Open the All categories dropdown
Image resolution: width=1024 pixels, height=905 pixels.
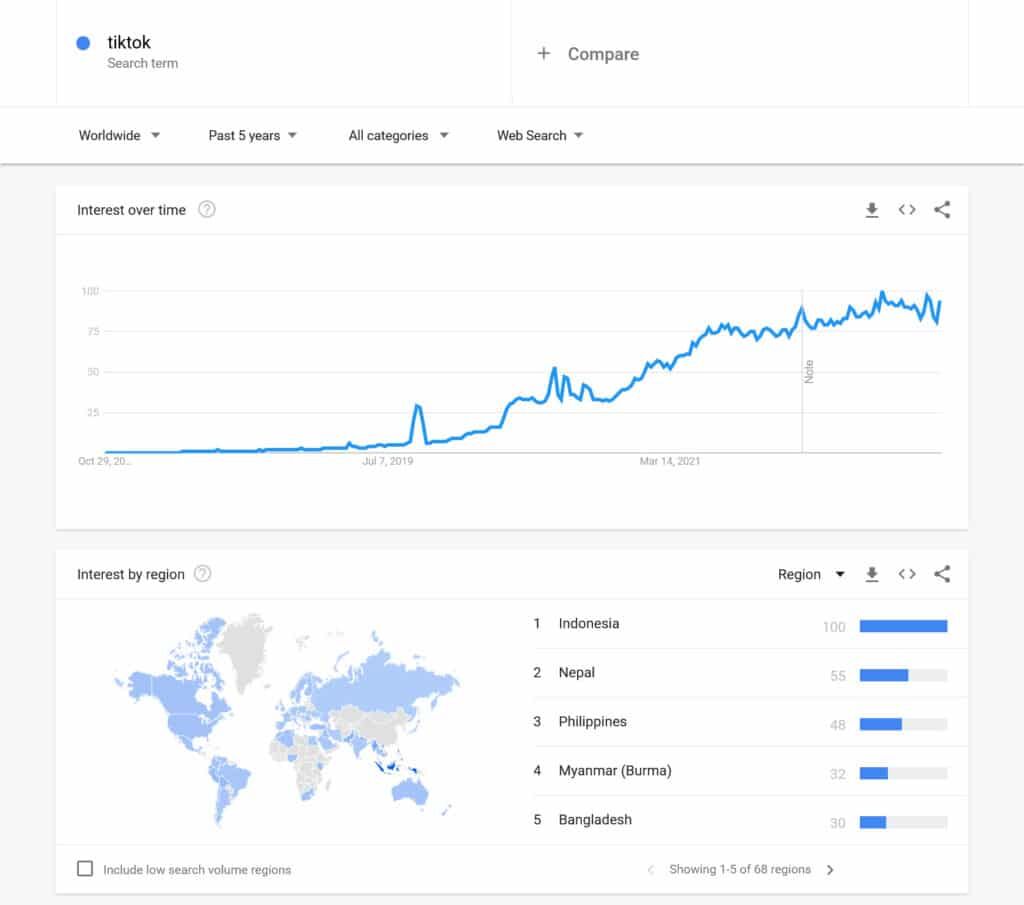398,136
